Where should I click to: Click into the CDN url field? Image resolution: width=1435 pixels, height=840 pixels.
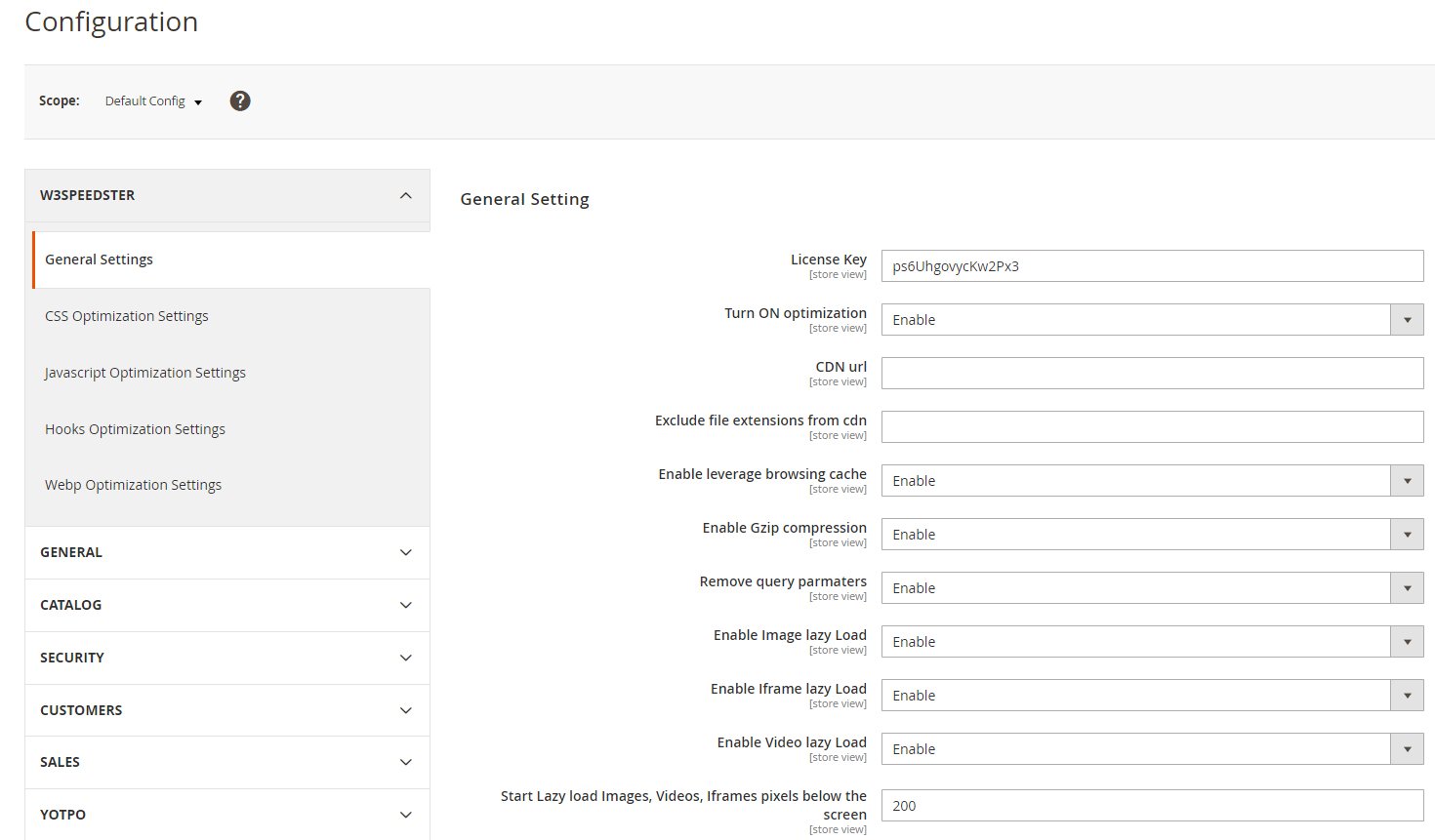click(x=1152, y=374)
